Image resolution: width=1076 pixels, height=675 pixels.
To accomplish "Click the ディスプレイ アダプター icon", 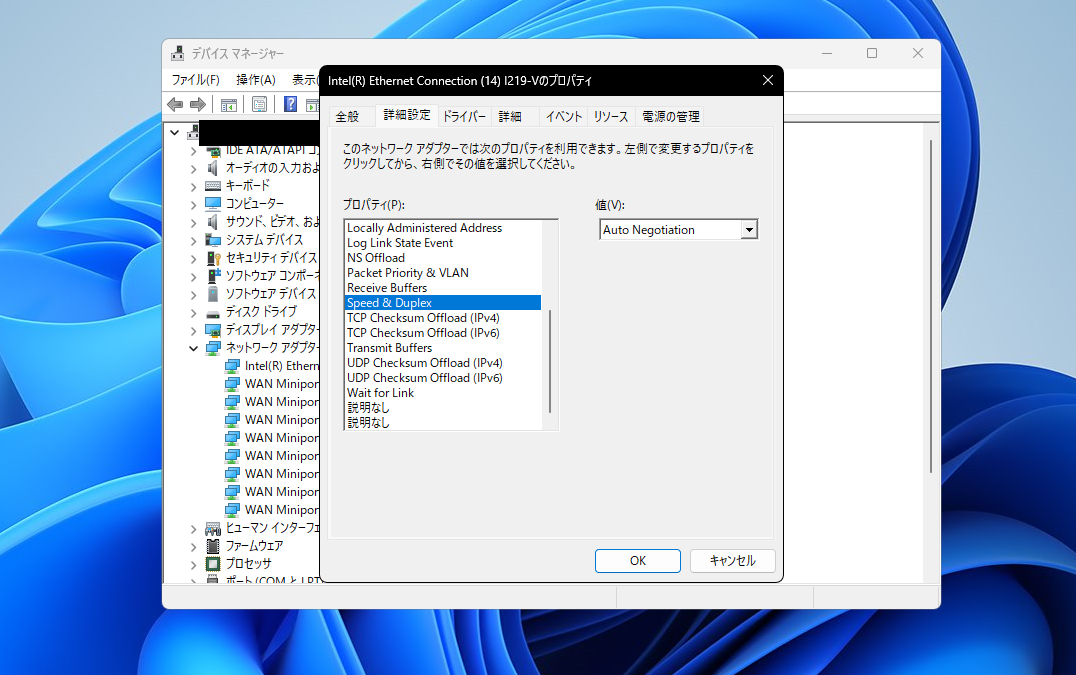I will click(x=213, y=330).
